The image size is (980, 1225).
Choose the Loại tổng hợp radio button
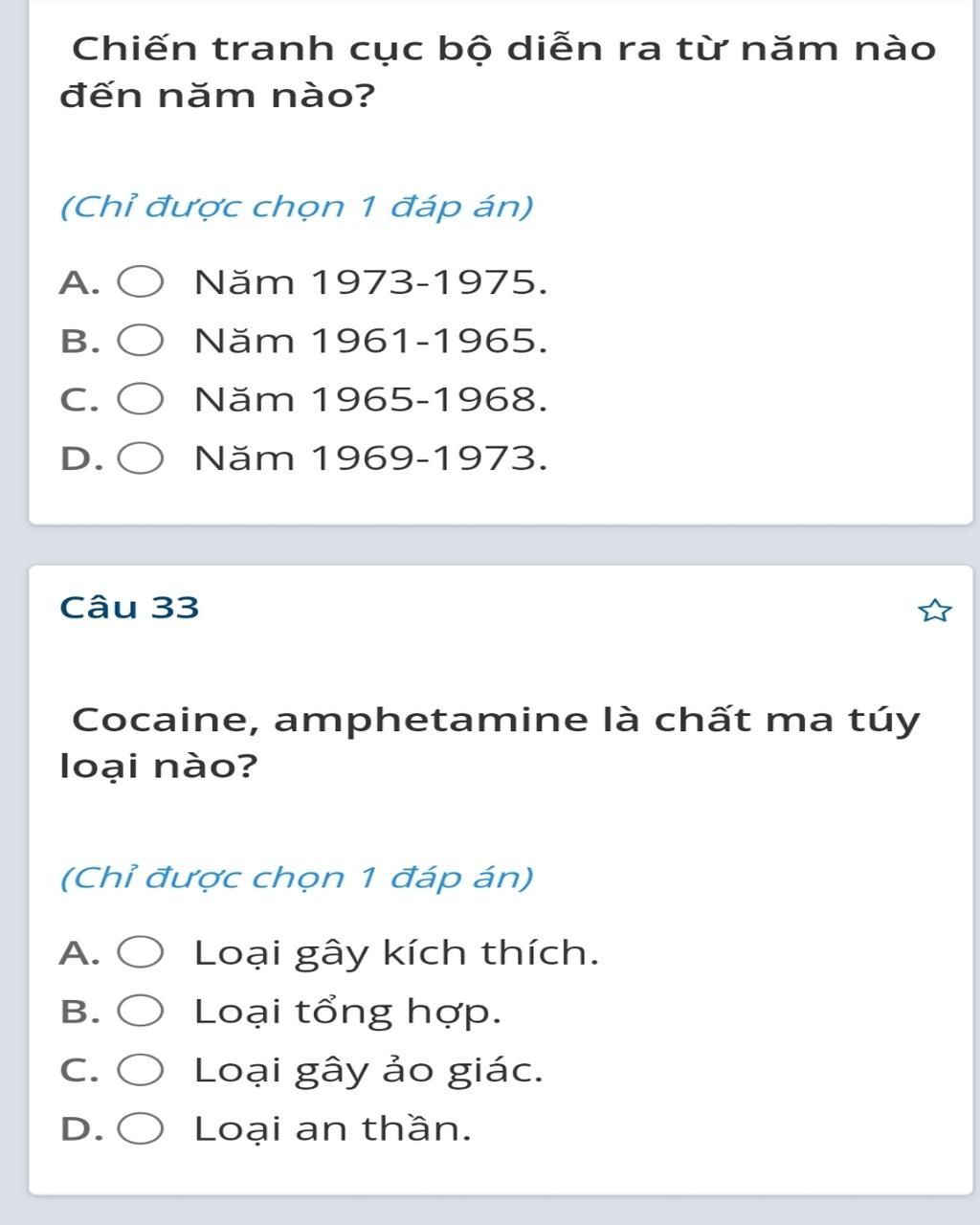point(141,1012)
